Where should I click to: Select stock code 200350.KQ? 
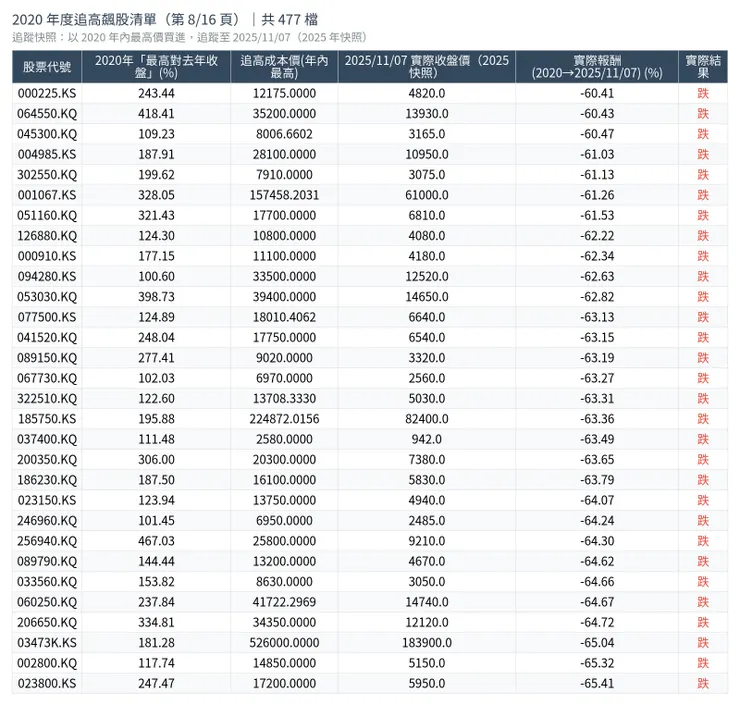(47, 460)
